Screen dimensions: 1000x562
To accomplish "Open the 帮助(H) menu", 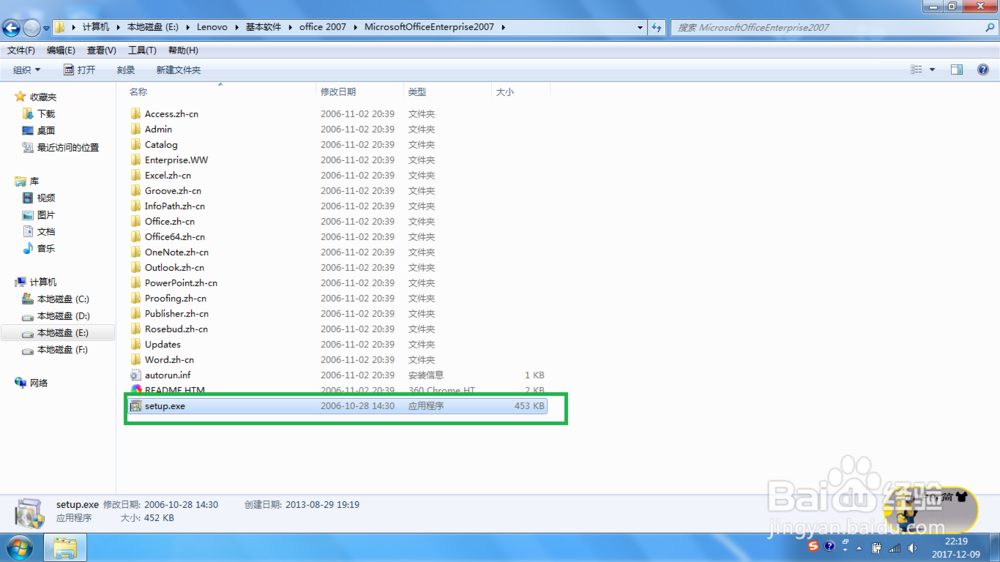I will [183, 50].
